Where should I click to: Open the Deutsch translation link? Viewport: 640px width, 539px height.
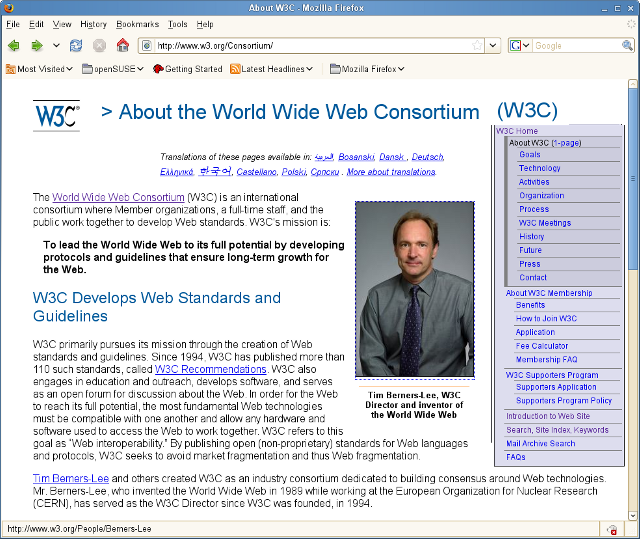[427, 157]
